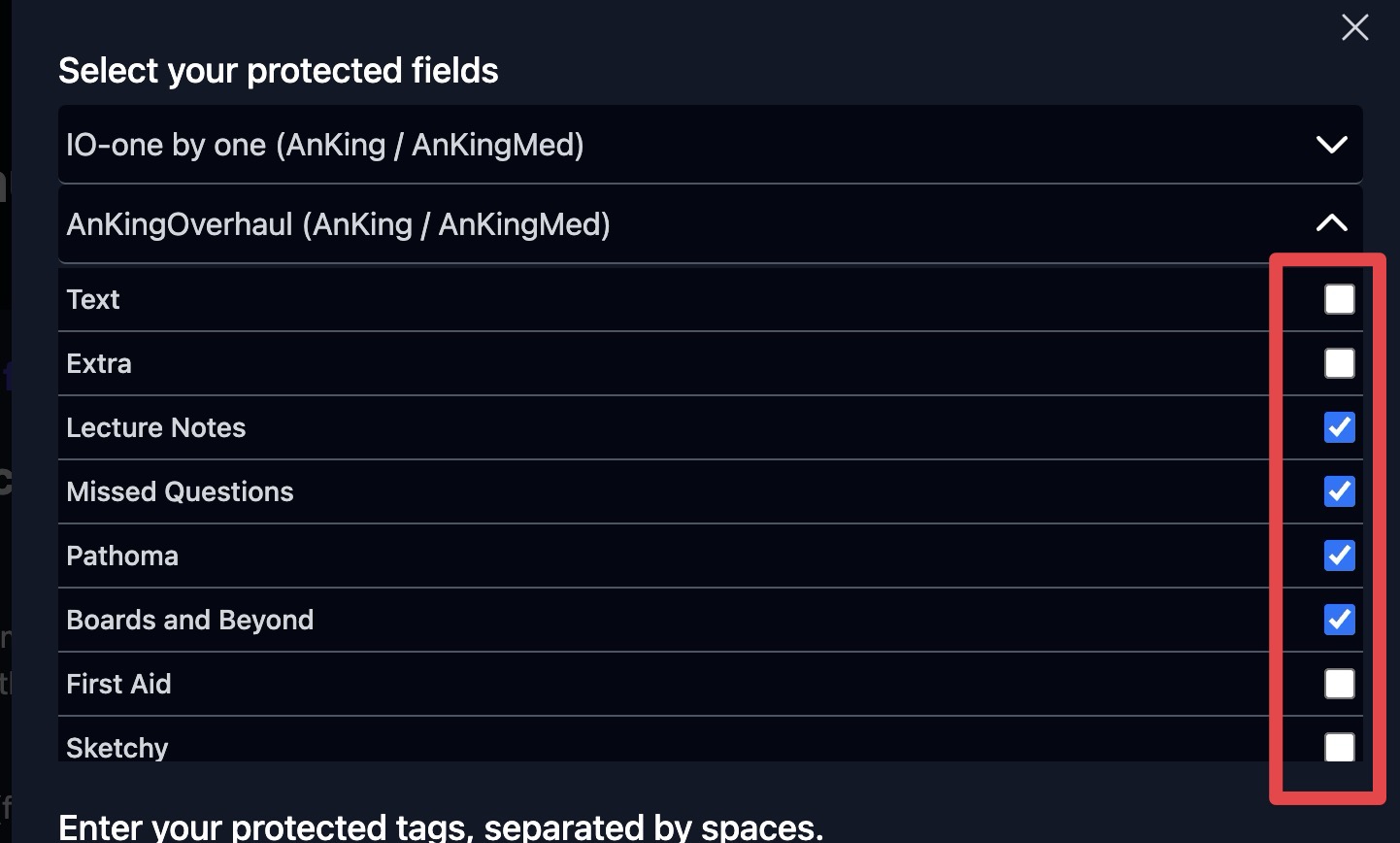Expand the IO-one by one chevron

(1331, 145)
